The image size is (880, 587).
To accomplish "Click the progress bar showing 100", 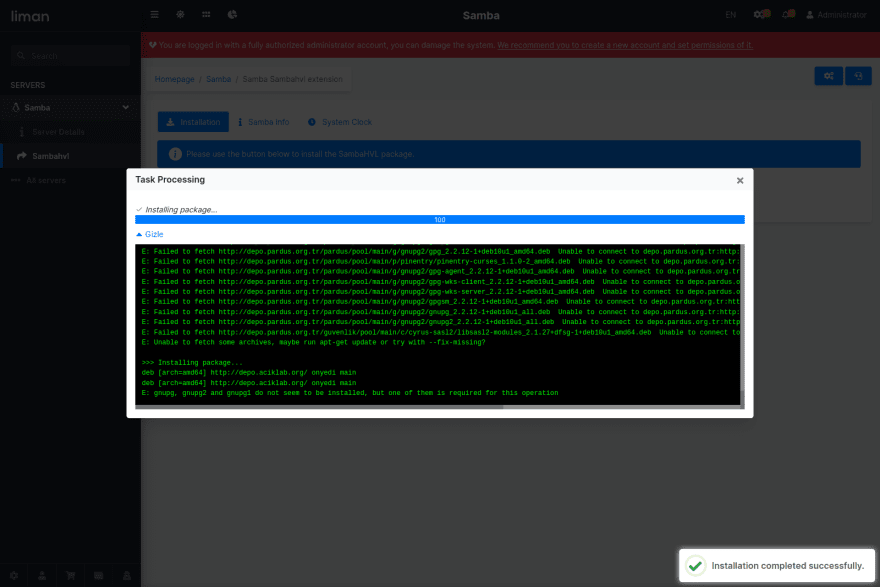I will 439,219.
